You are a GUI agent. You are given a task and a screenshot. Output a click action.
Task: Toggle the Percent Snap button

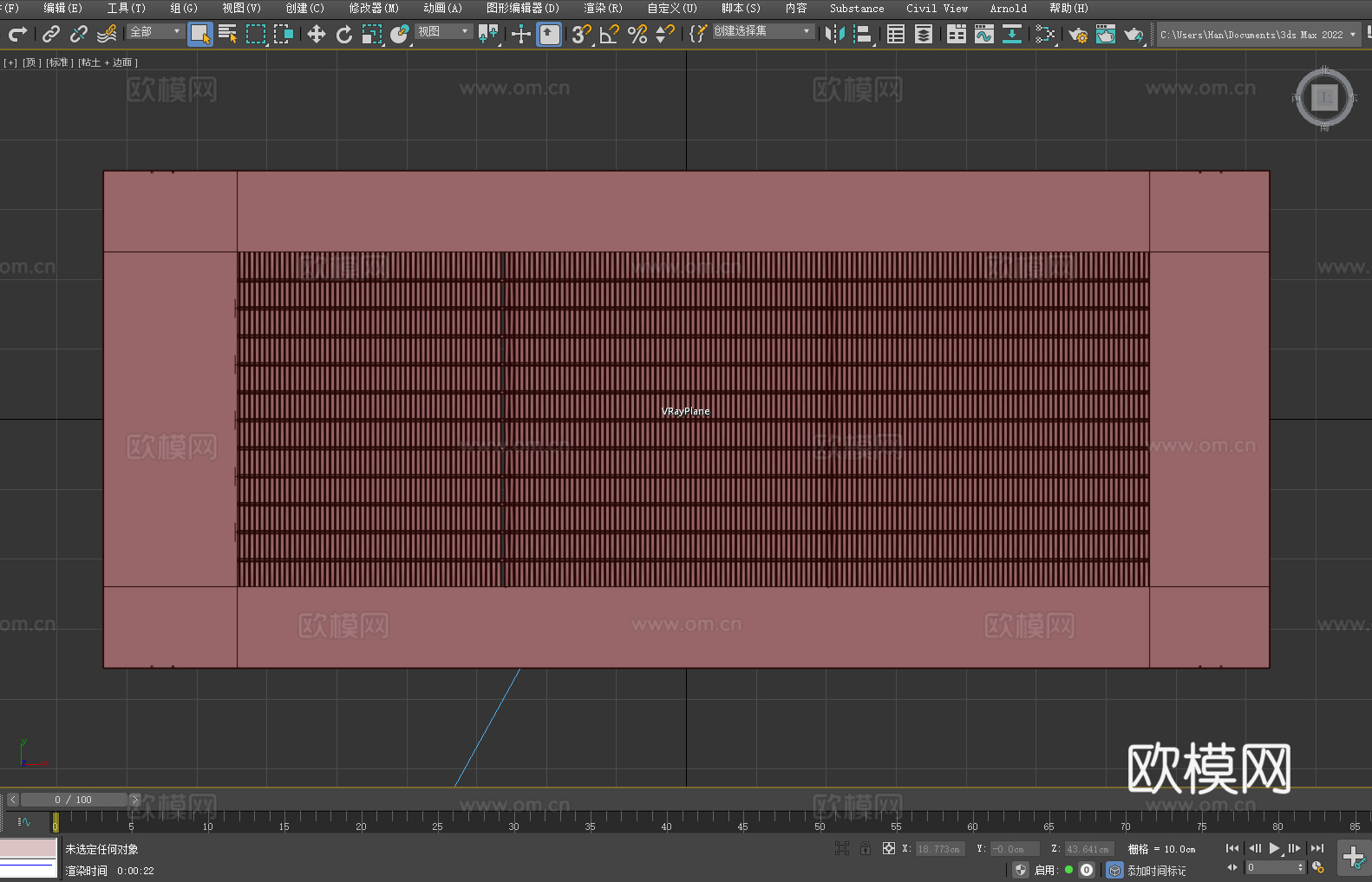637,34
